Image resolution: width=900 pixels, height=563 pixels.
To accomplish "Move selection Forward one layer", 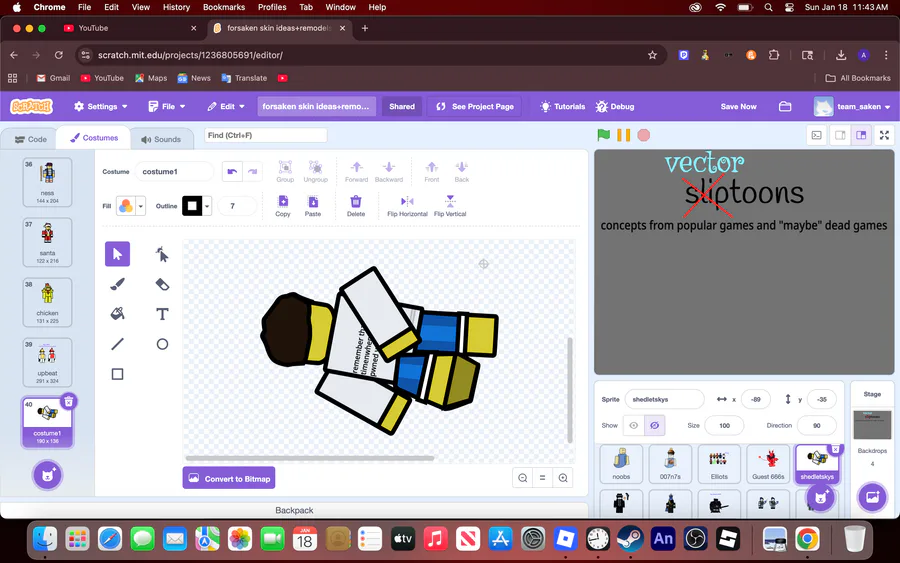I will [x=356, y=172].
